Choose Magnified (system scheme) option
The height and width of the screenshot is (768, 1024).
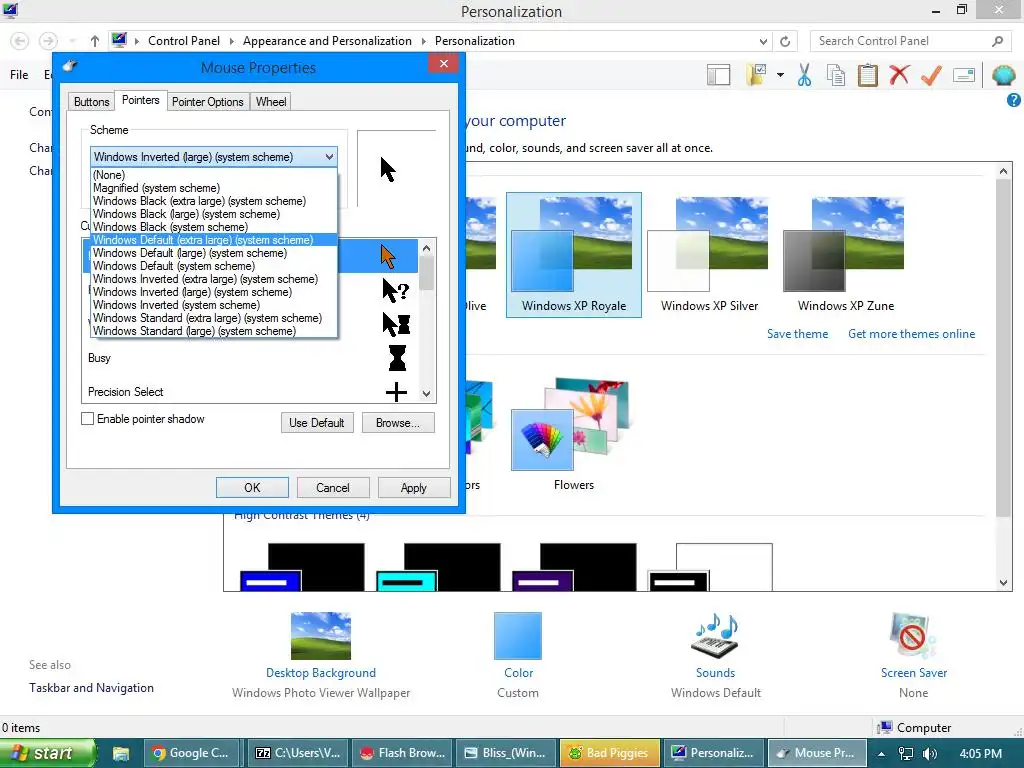pos(214,187)
